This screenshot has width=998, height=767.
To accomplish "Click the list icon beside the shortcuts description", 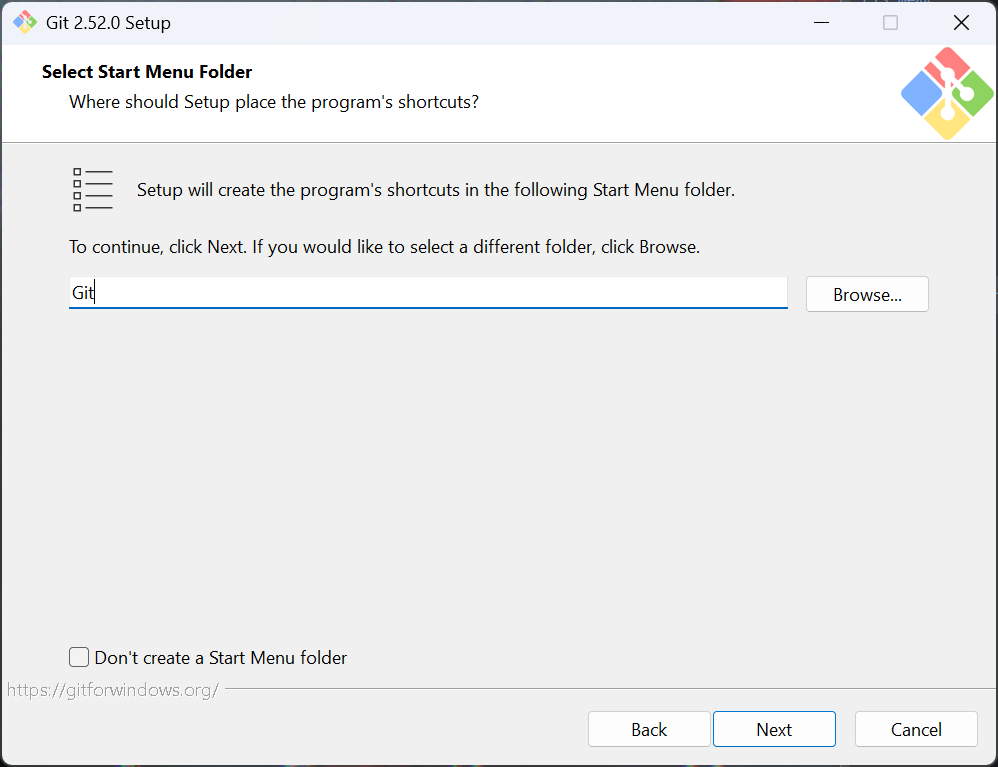I will (93, 190).
